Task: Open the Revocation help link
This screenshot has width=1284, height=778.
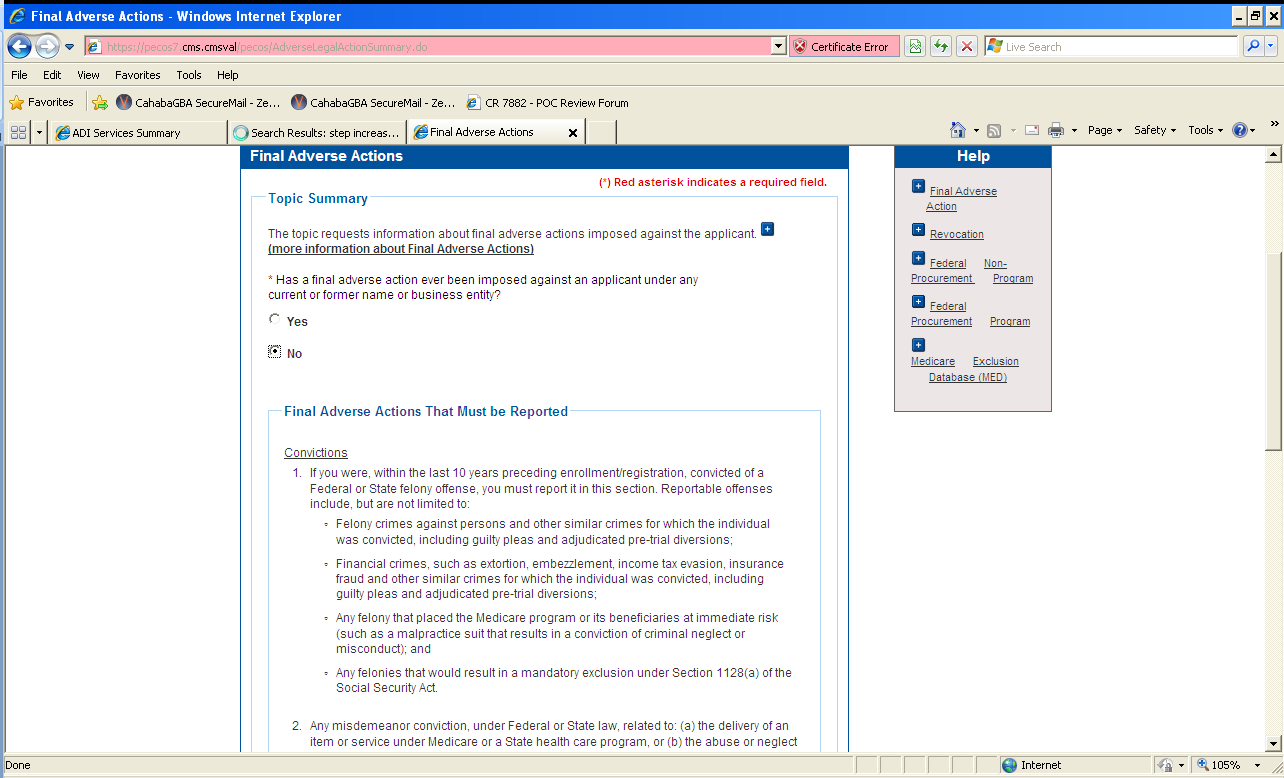Action: coord(957,234)
